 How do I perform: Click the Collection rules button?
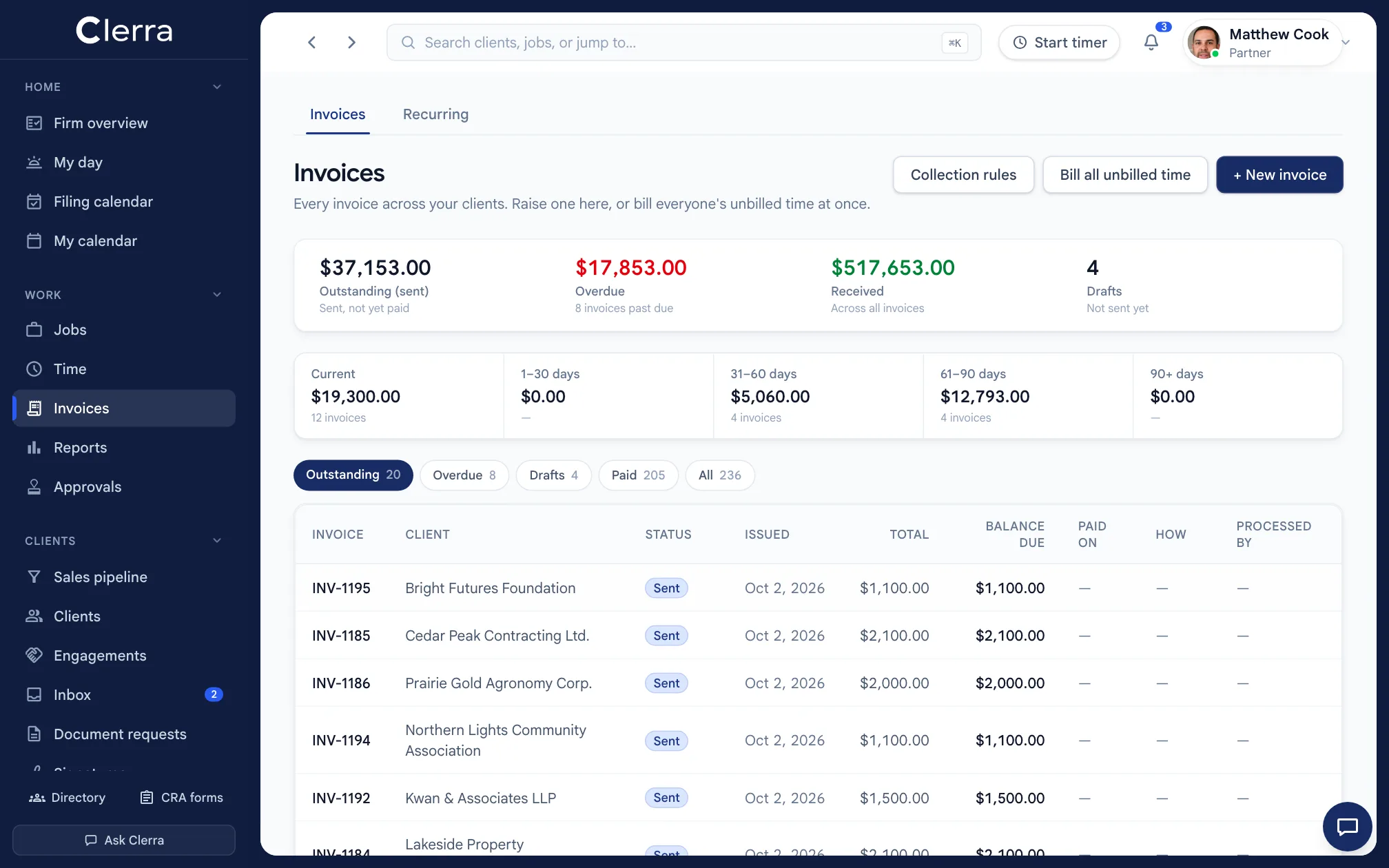963,175
